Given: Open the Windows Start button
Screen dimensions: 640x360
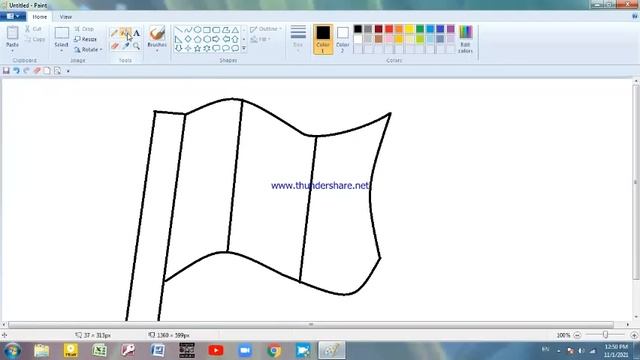Looking at the screenshot, I should [12, 351].
